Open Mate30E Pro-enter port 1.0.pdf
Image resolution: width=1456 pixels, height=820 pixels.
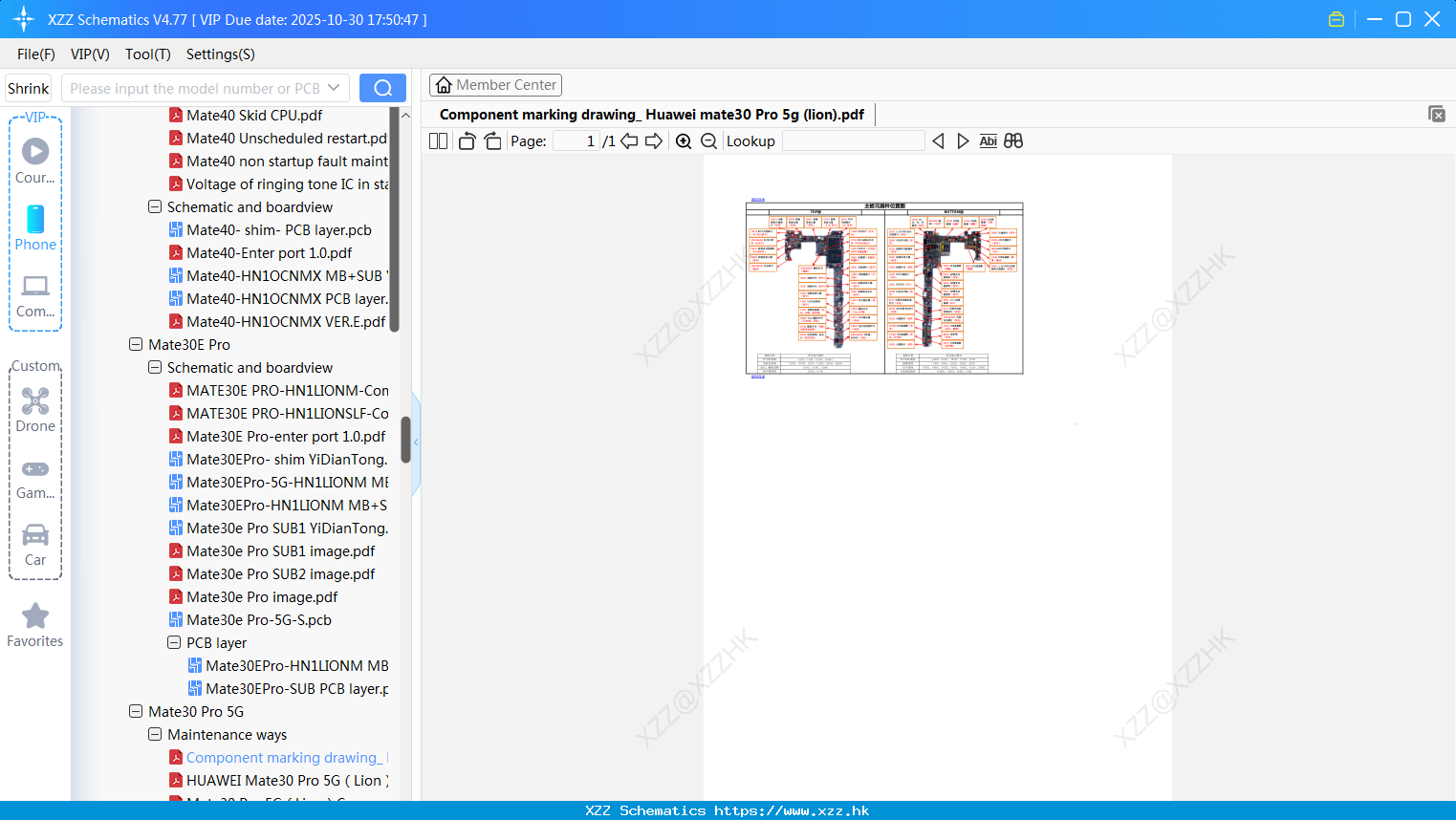(277, 436)
